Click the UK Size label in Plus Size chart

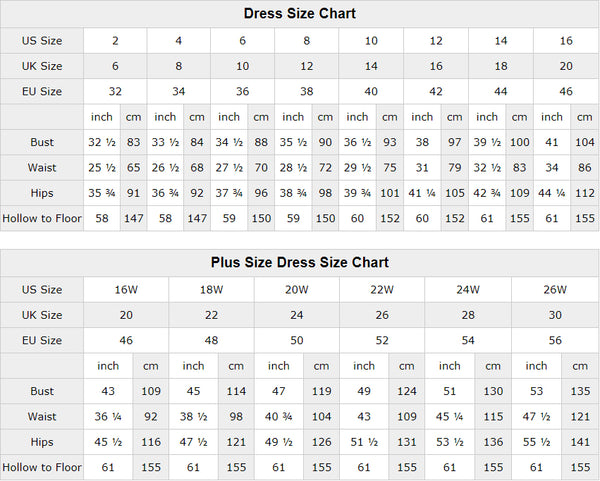(42, 315)
